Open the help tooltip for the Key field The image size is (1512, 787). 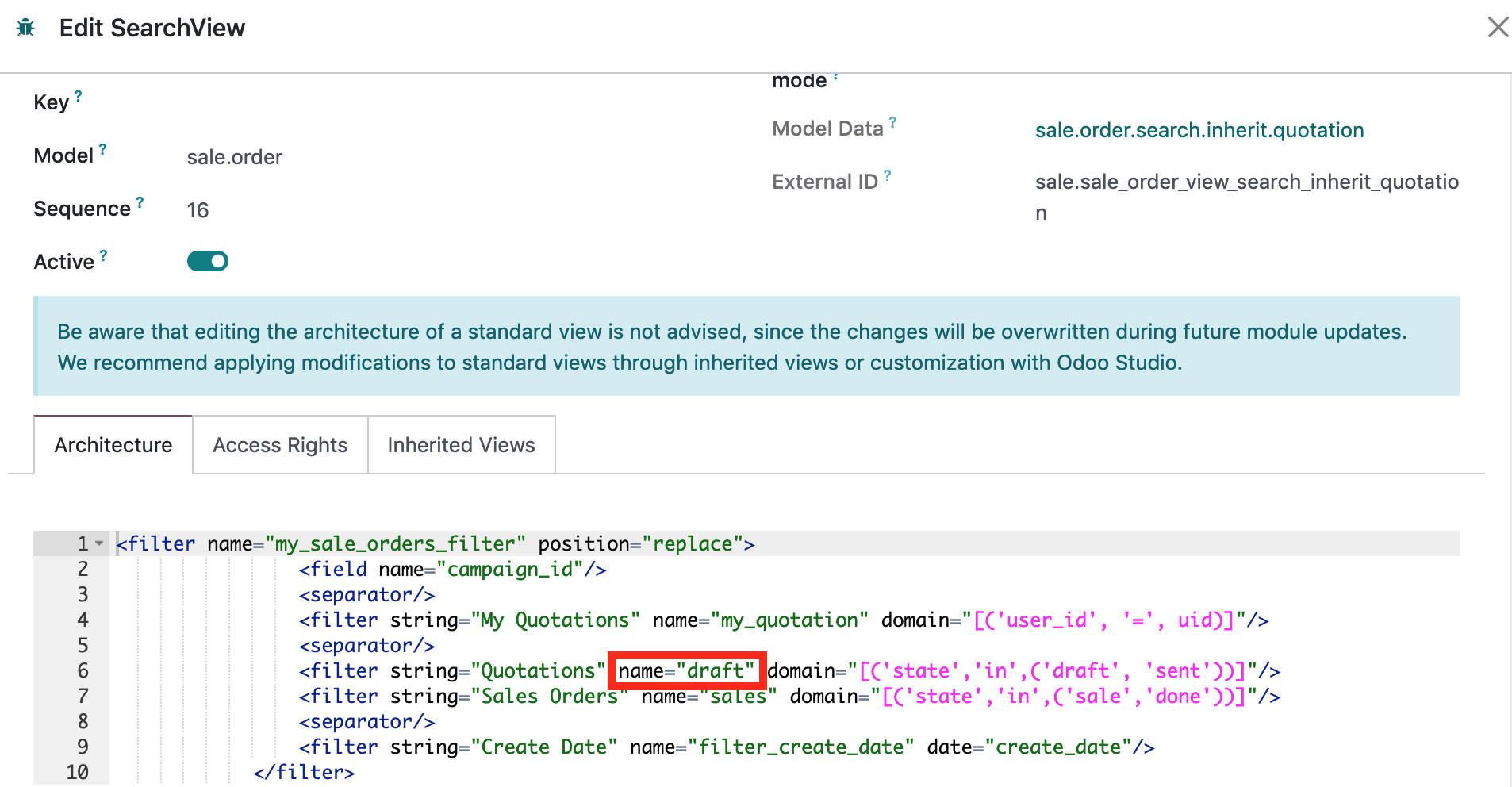coord(79,94)
